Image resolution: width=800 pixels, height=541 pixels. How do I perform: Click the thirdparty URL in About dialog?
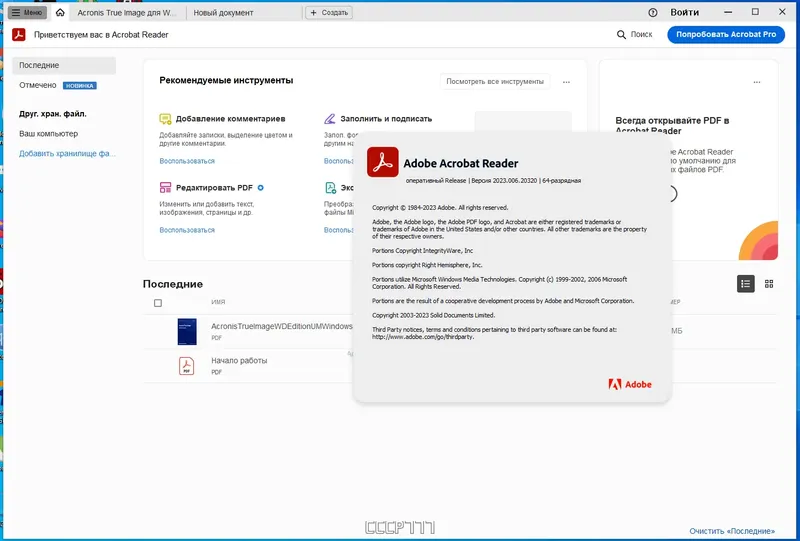pyautogui.click(x=423, y=337)
